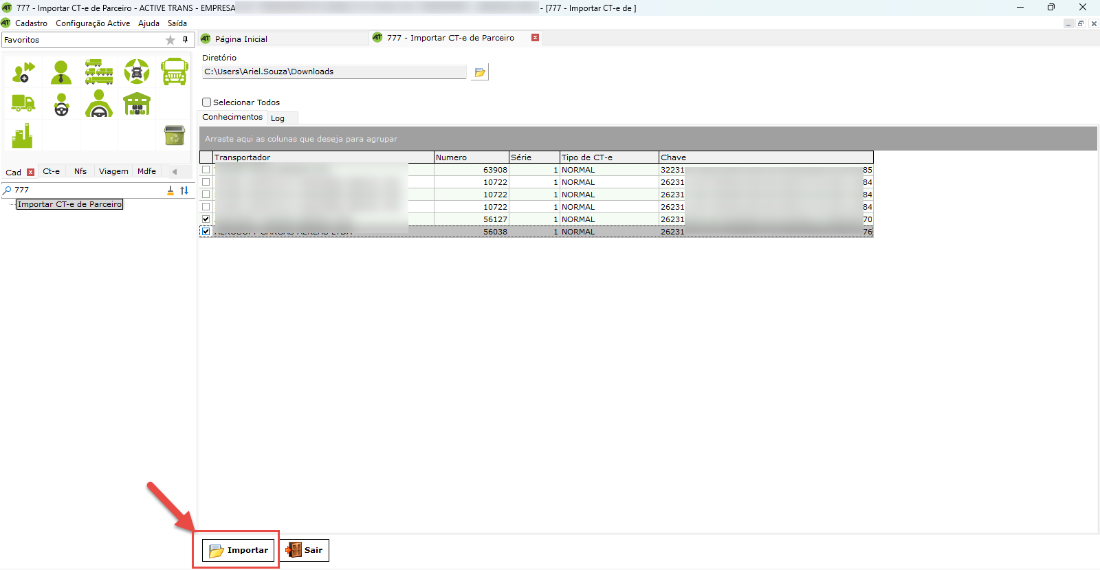The height and width of the screenshot is (570, 1100).
Task: Click the Importar button
Action: tap(238, 550)
